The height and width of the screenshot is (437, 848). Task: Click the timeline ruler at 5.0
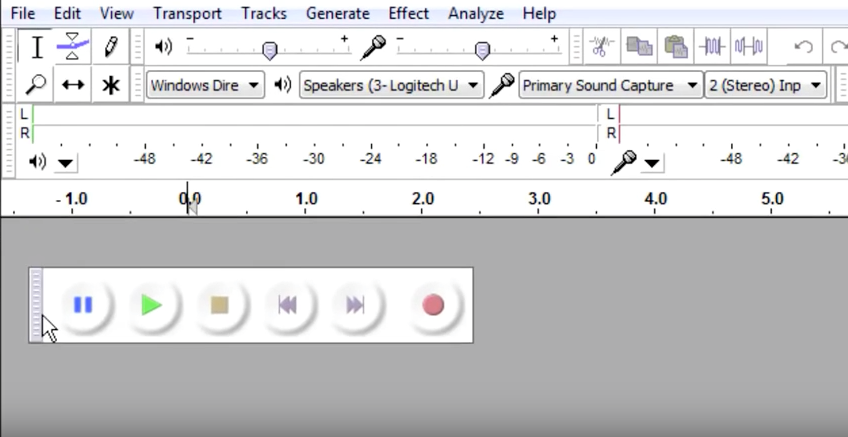point(772,199)
